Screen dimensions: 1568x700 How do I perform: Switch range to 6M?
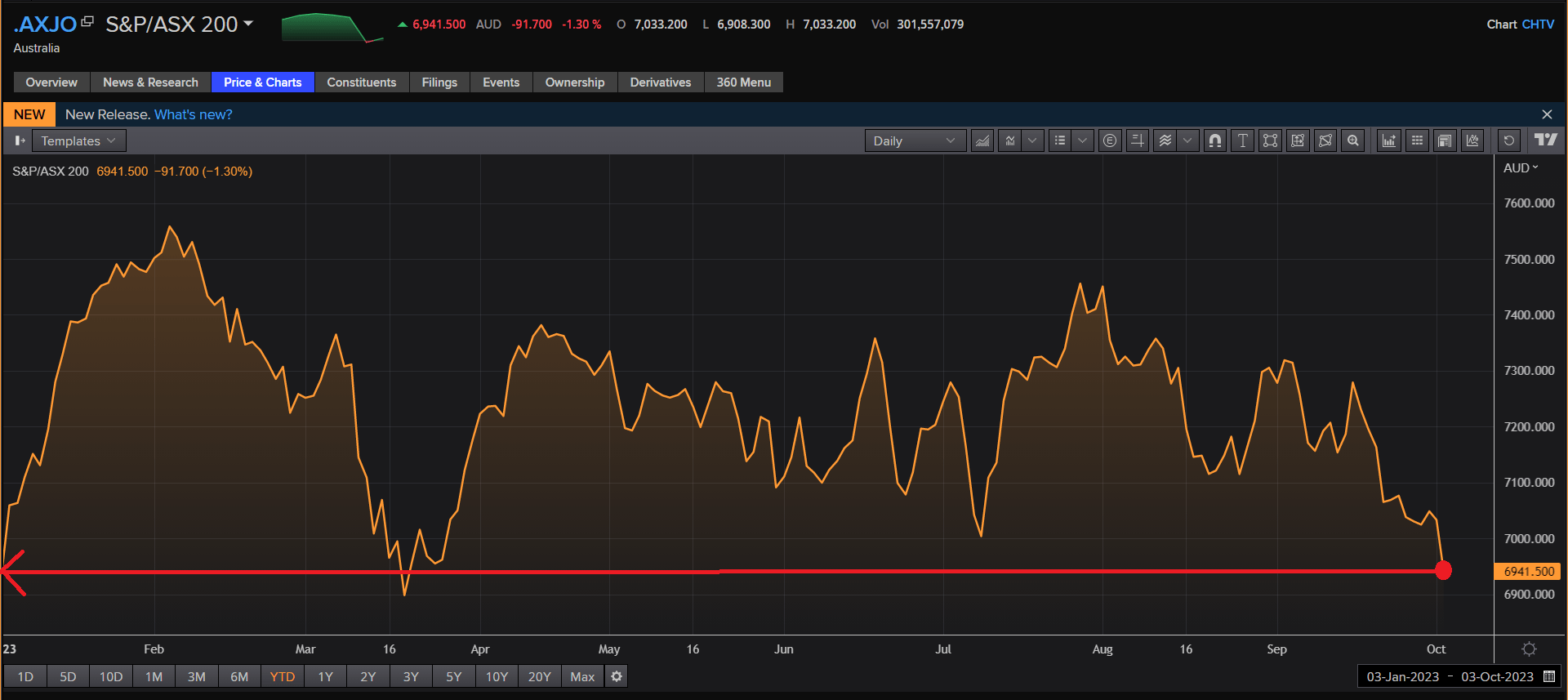(239, 676)
